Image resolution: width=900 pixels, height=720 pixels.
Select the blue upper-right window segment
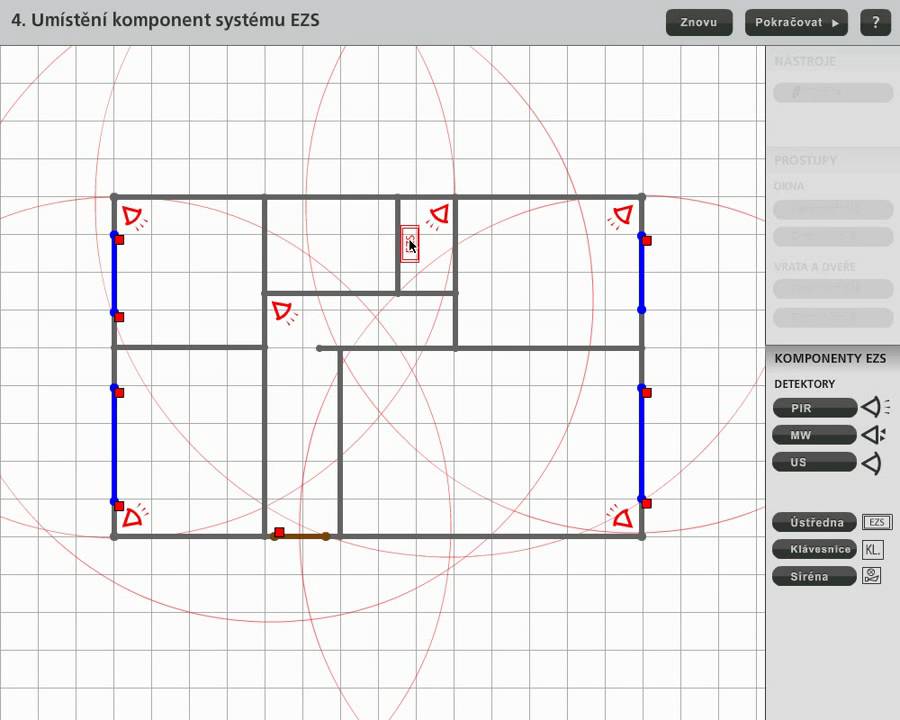[642, 273]
